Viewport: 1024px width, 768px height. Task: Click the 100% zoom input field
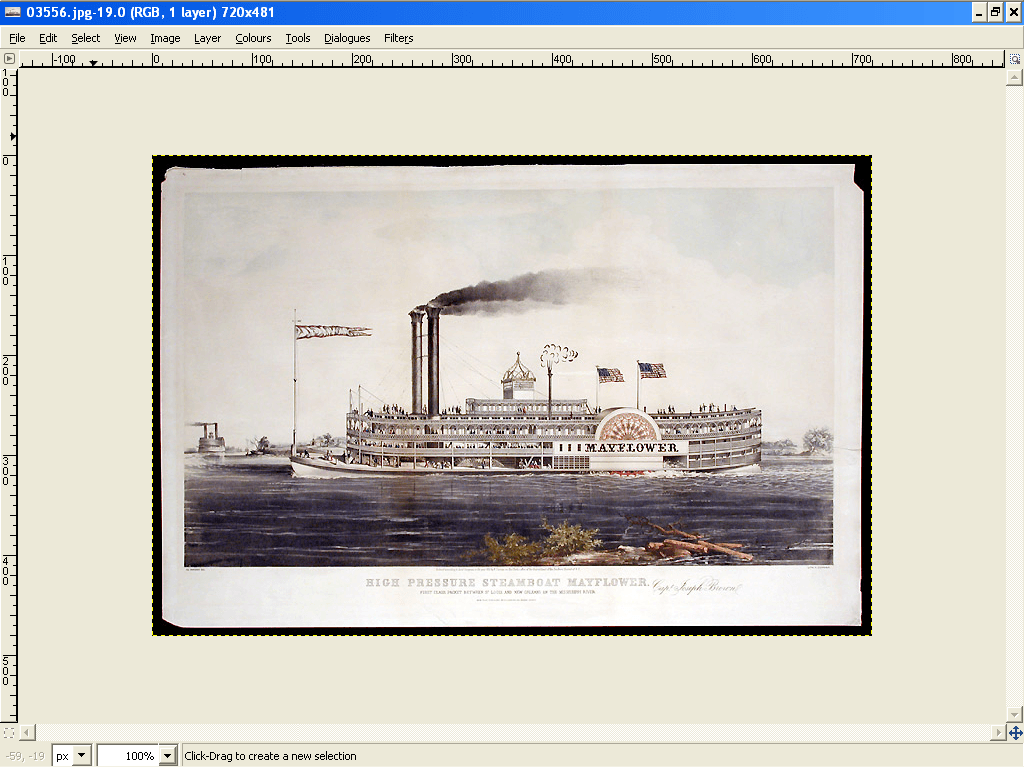tap(127, 756)
